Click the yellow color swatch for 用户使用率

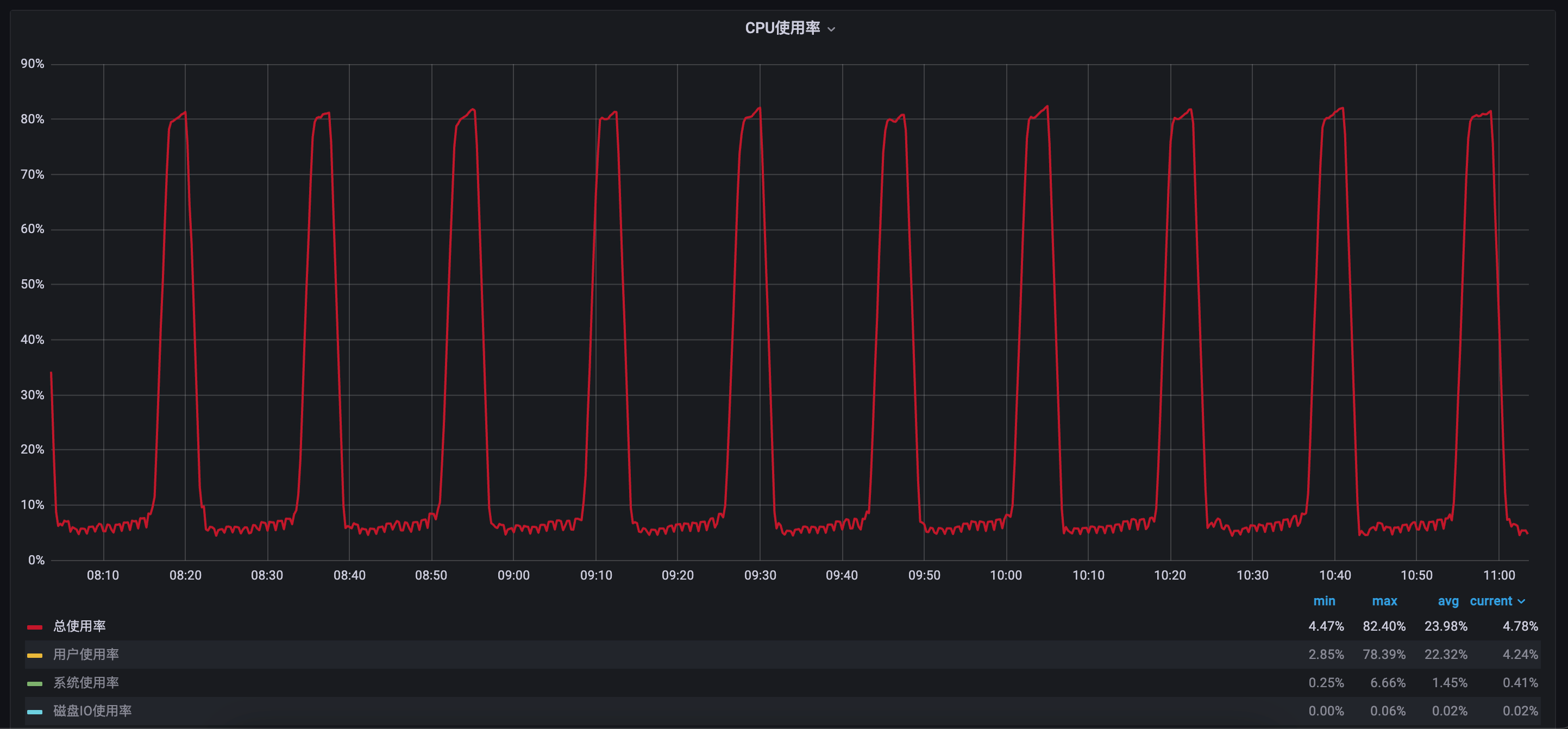[35, 655]
